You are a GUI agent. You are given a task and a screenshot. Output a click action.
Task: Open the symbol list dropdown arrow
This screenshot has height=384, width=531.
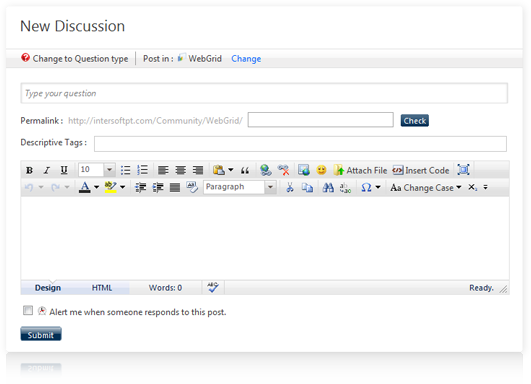coord(378,187)
